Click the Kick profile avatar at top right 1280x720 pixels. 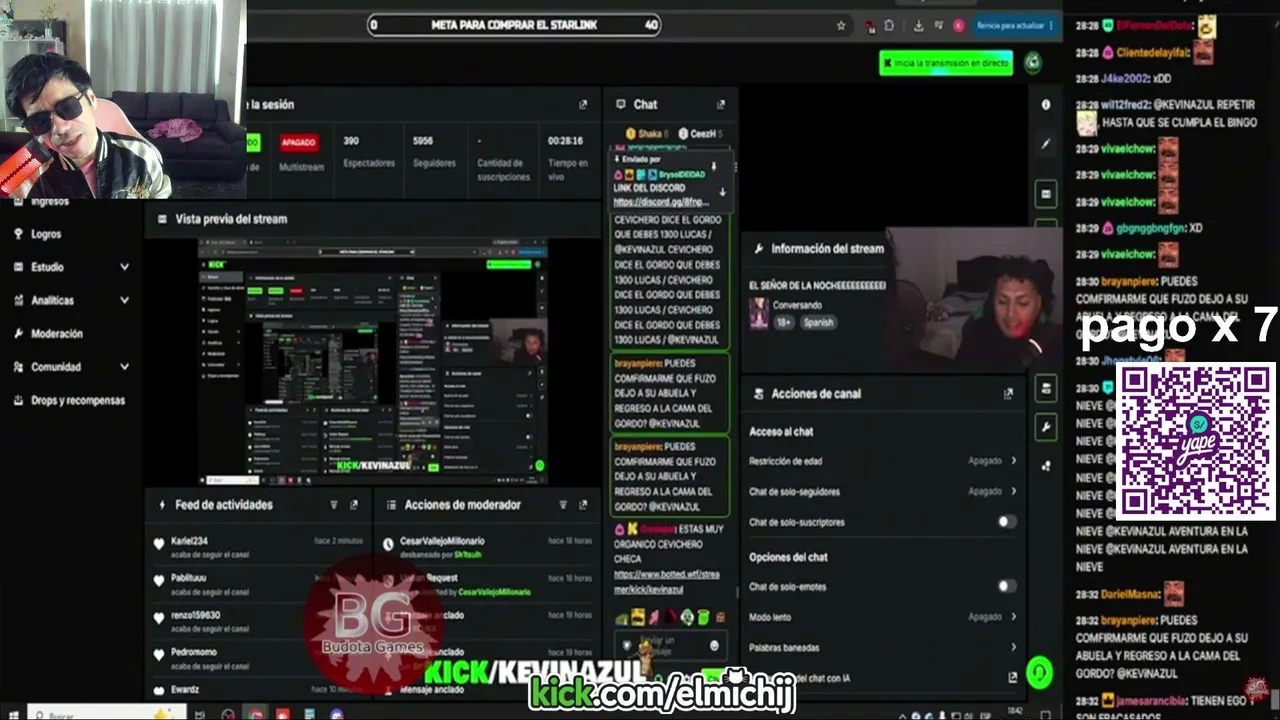[x=1033, y=63]
